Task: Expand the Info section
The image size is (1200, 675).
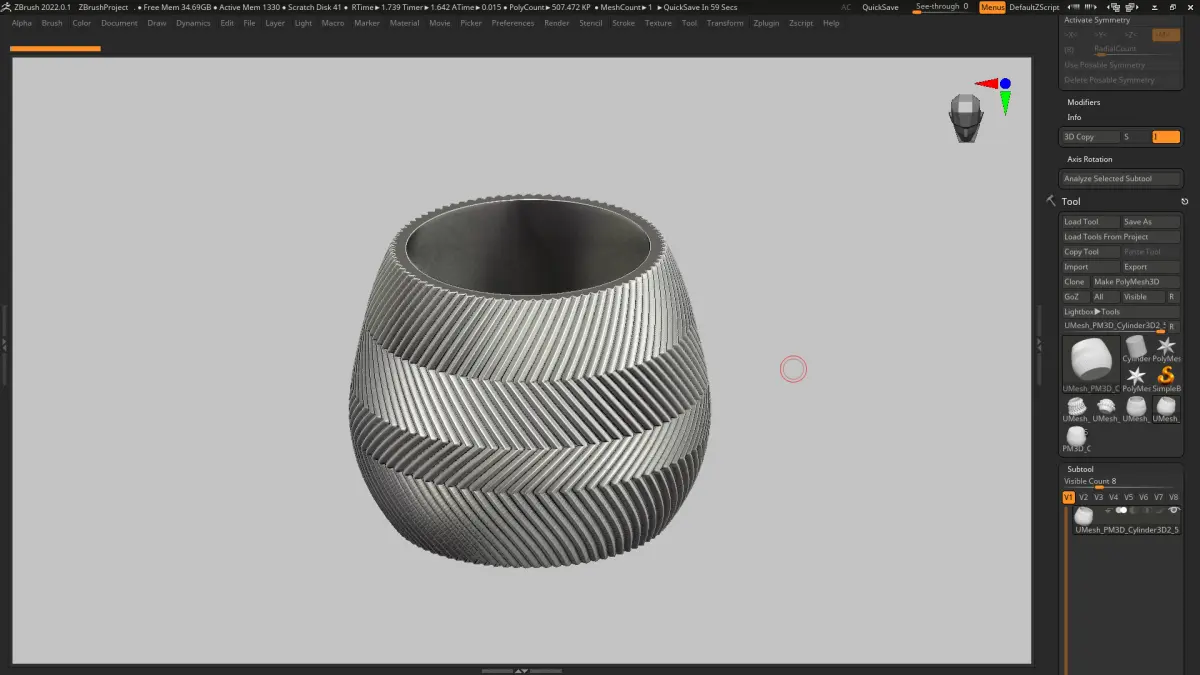Action: tap(1074, 117)
